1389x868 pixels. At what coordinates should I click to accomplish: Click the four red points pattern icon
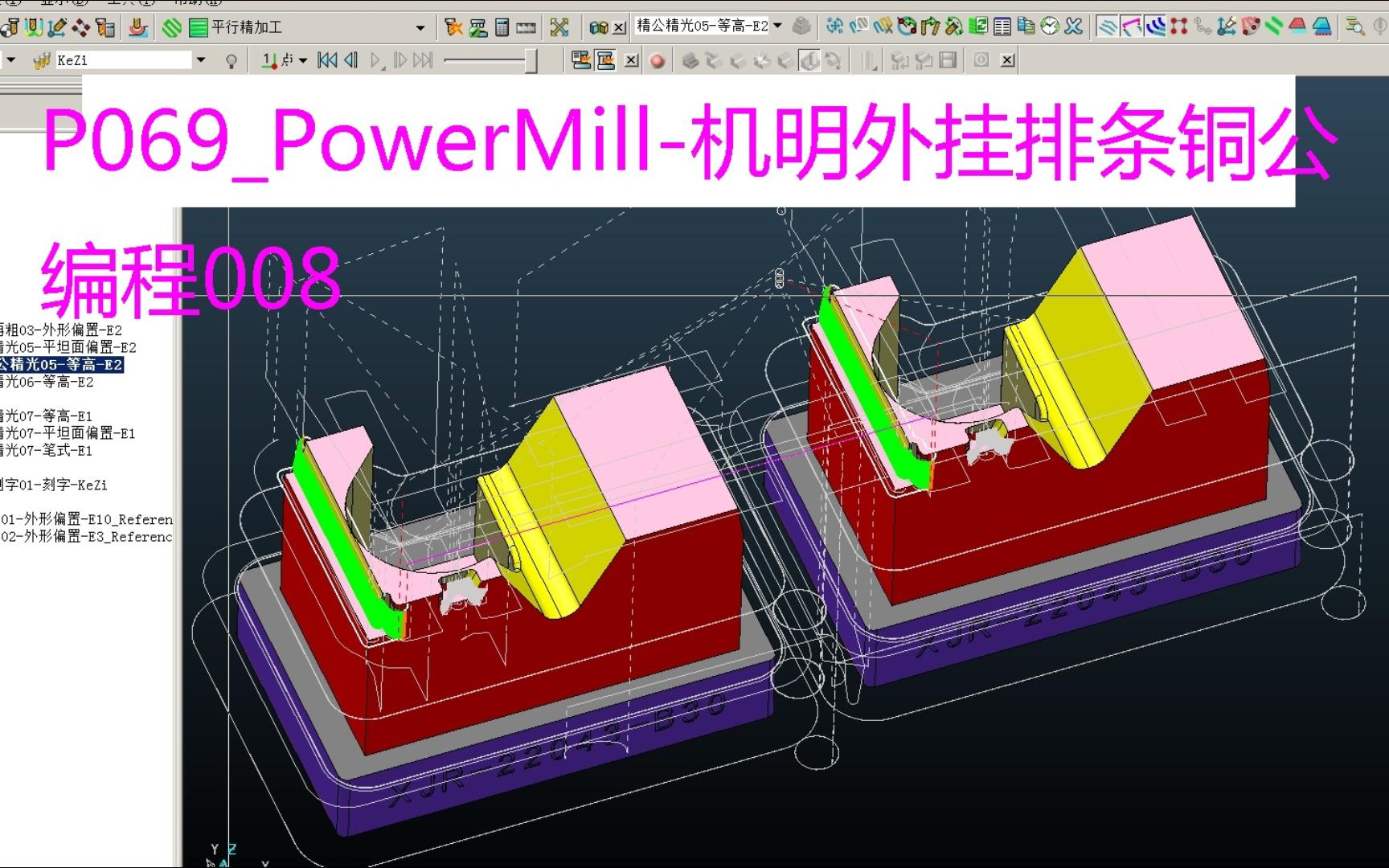pos(81,27)
